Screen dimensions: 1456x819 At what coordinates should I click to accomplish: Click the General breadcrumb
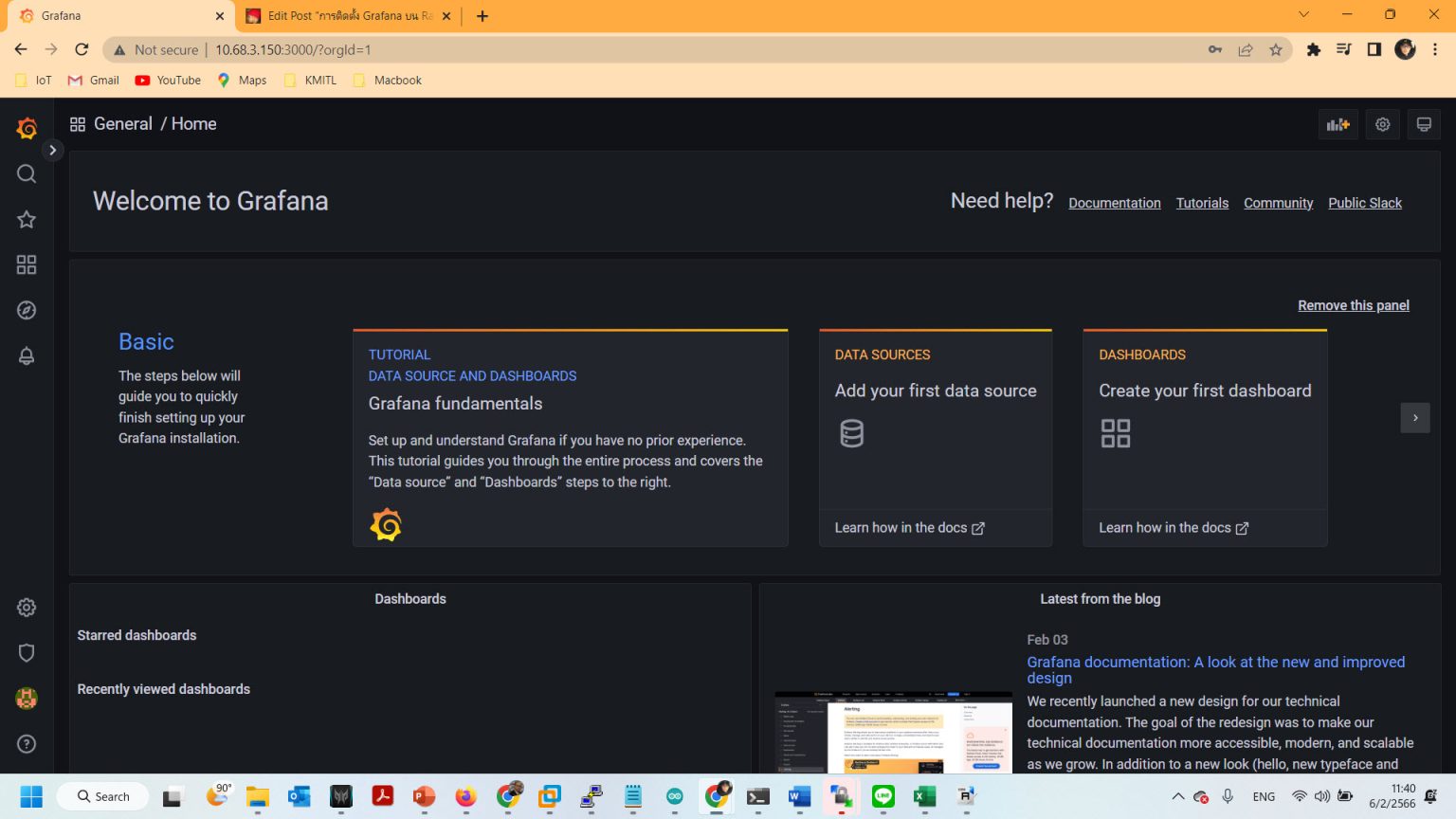[123, 123]
